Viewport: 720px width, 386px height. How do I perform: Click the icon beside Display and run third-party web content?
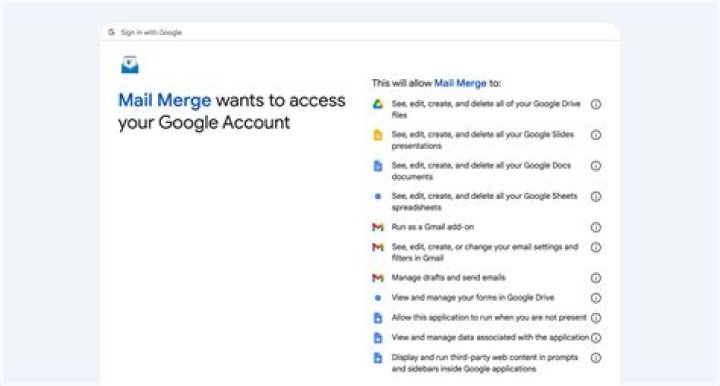pyautogui.click(x=377, y=358)
